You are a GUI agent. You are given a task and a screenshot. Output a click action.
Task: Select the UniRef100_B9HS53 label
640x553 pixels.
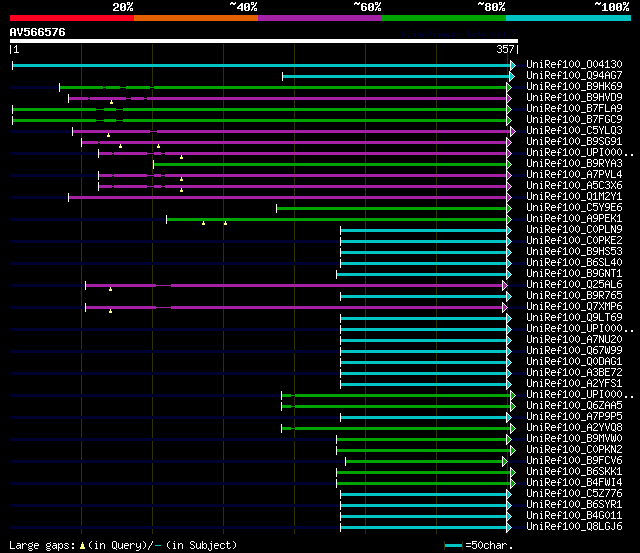[x=574, y=251]
